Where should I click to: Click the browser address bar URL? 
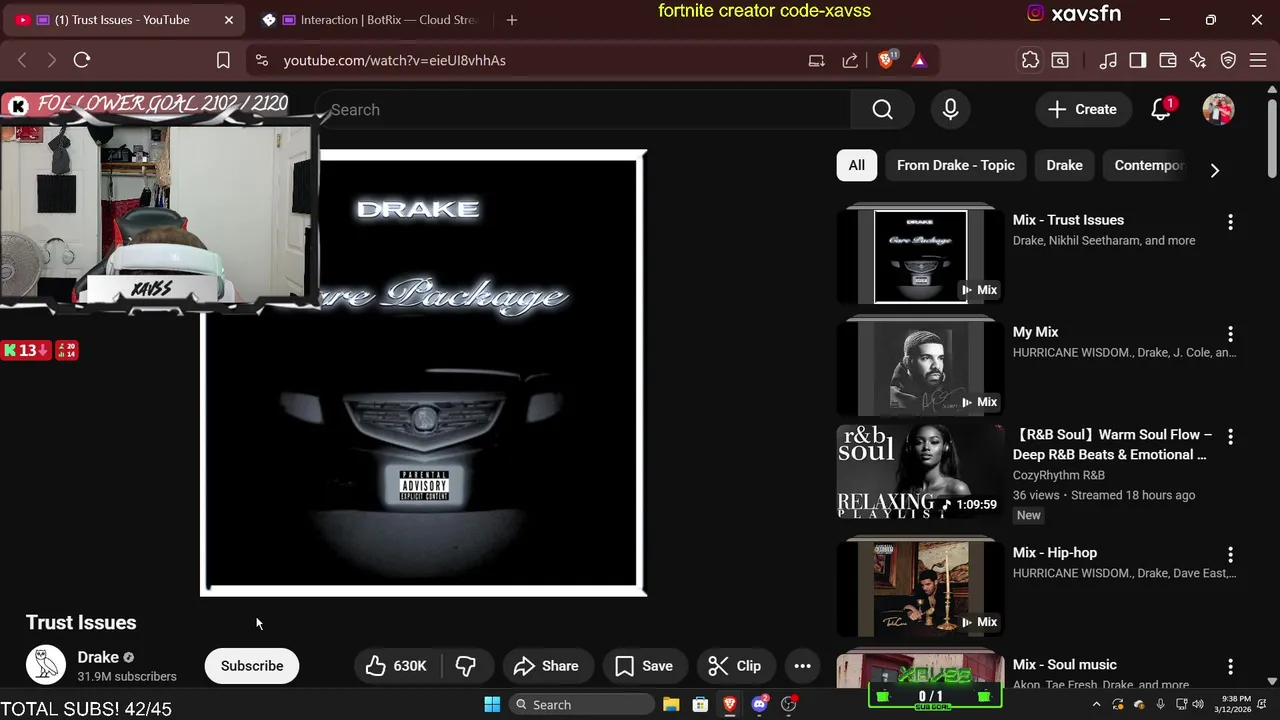394,60
